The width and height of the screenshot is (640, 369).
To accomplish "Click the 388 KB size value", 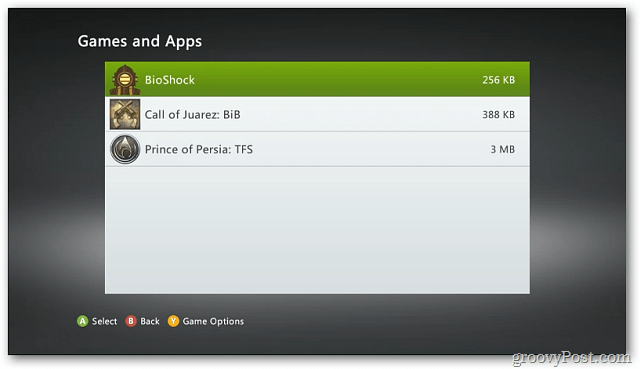I will 498,115.
